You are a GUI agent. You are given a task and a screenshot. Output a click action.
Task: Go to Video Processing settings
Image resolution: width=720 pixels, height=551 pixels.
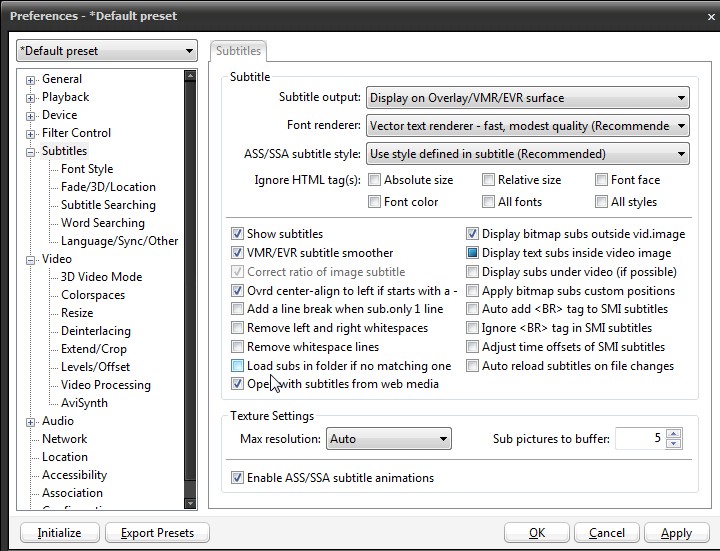coord(106,386)
